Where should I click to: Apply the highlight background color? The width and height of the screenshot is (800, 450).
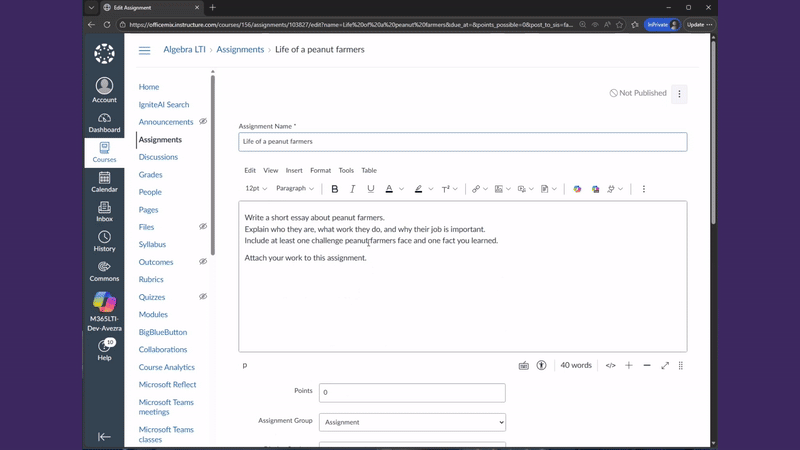pos(418,189)
